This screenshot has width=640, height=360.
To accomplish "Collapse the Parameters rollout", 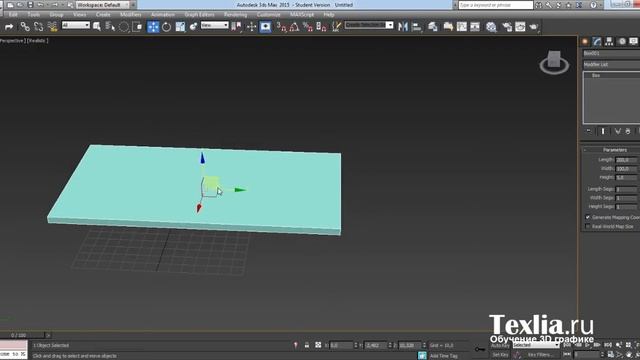I will 611,150.
